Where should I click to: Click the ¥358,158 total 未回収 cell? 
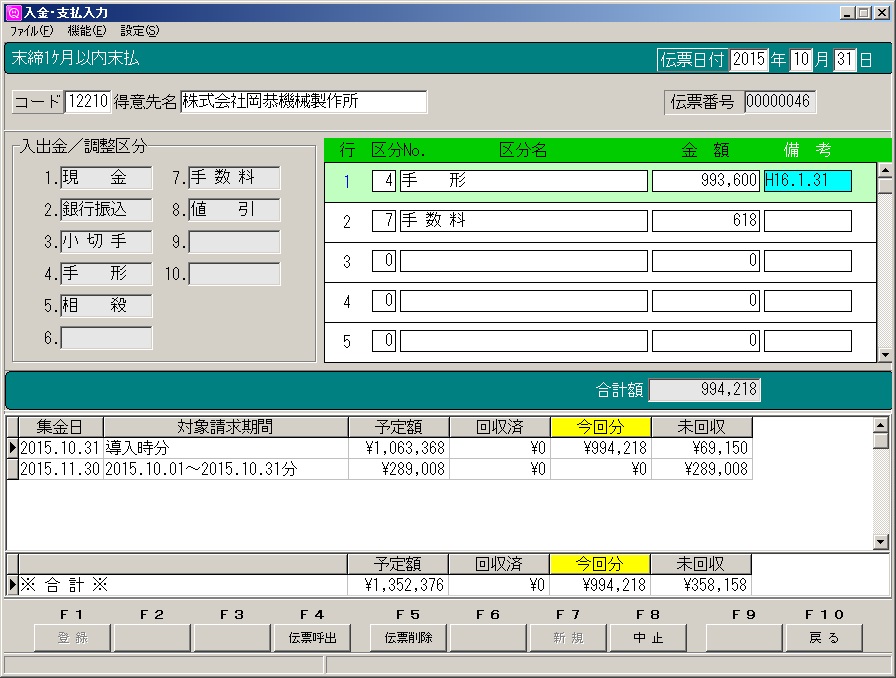pos(701,585)
